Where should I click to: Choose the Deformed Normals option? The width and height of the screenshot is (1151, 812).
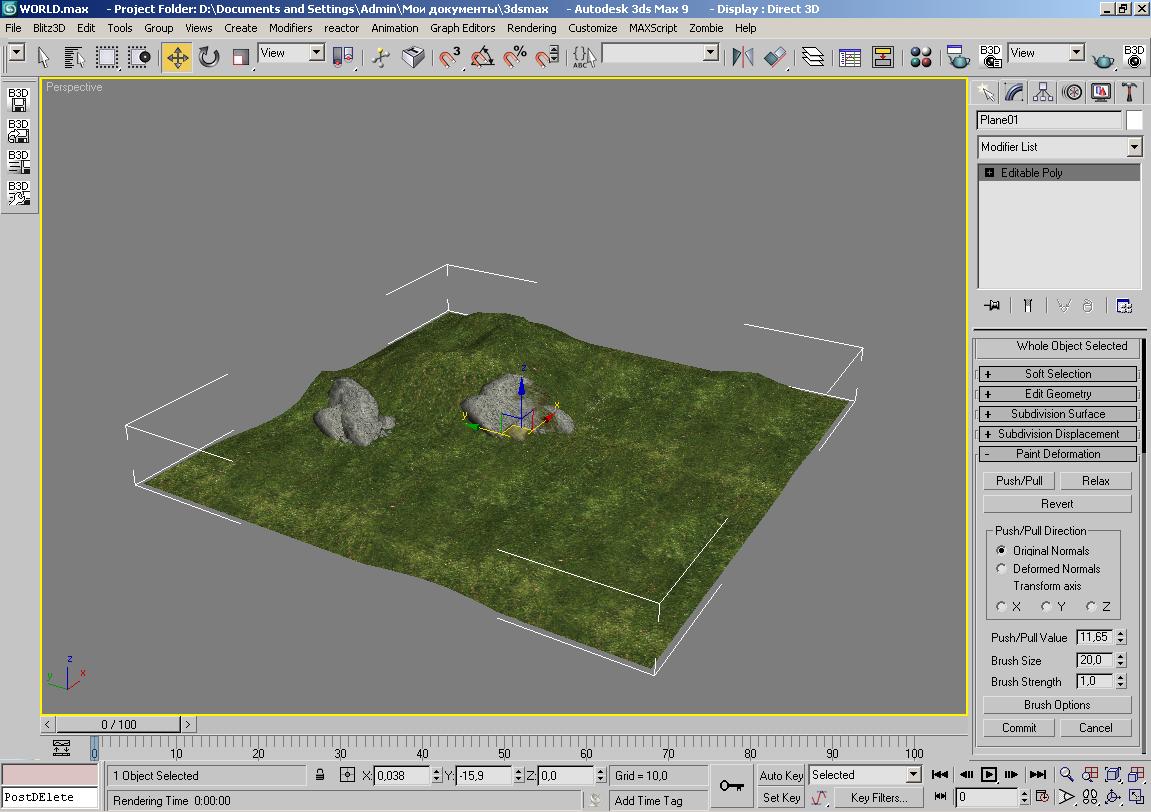pos(1001,569)
